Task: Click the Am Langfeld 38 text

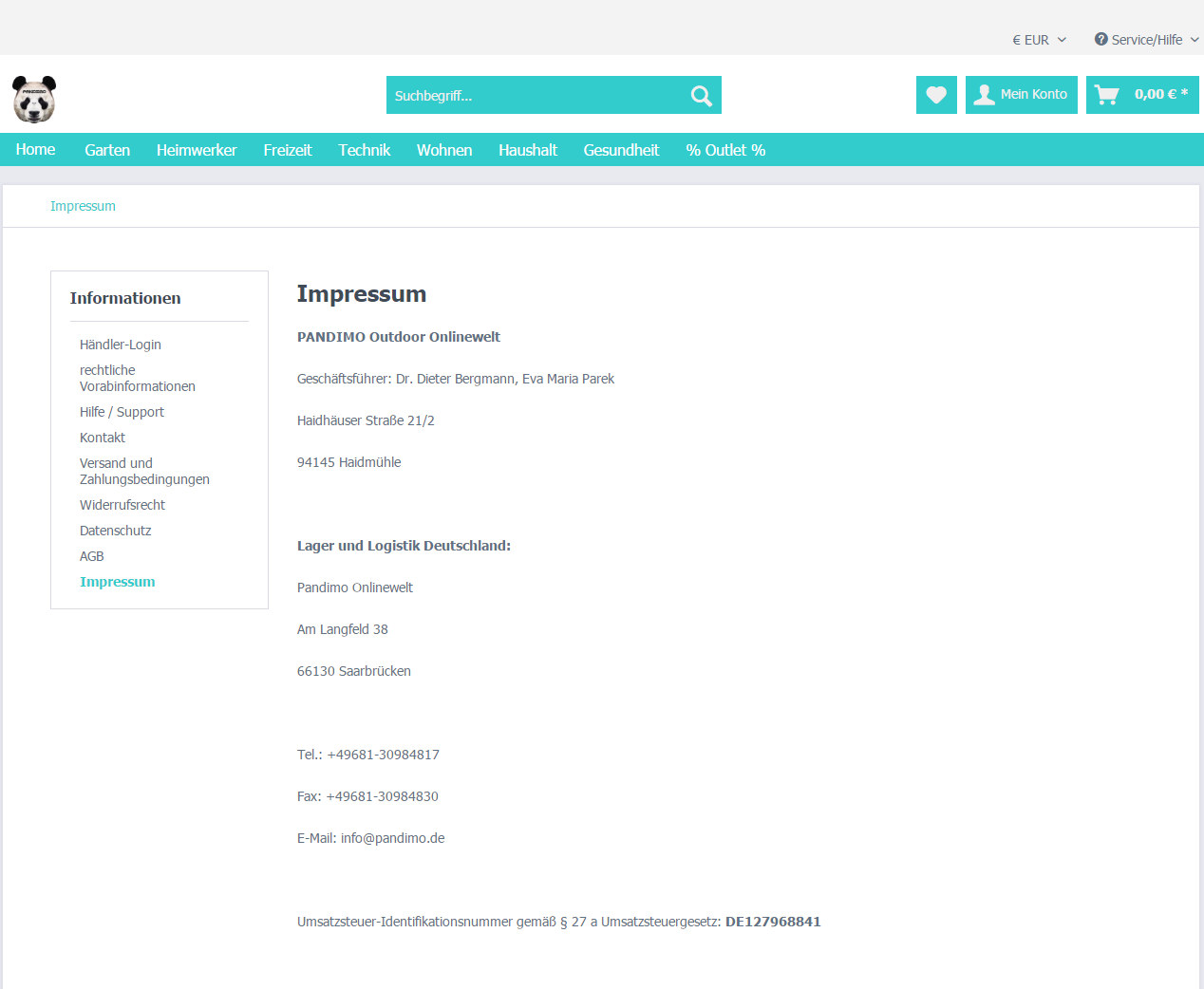Action: click(x=343, y=629)
